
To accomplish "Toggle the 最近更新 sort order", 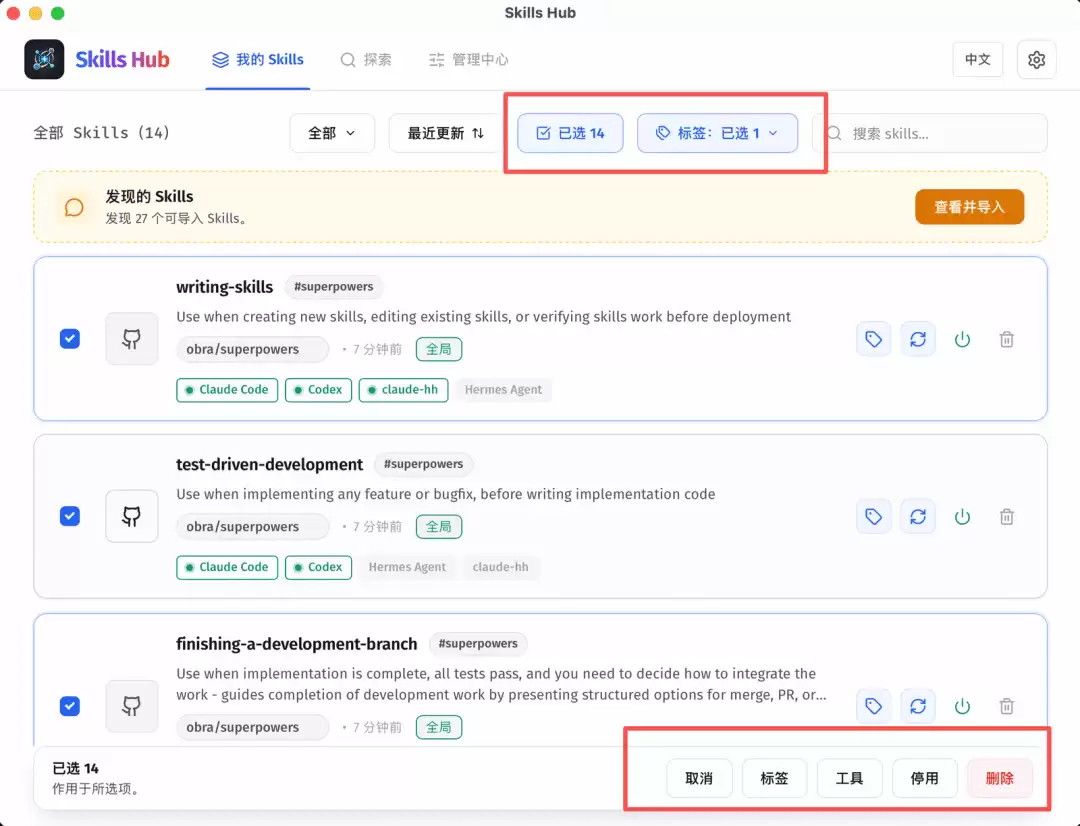I will 446,133.
